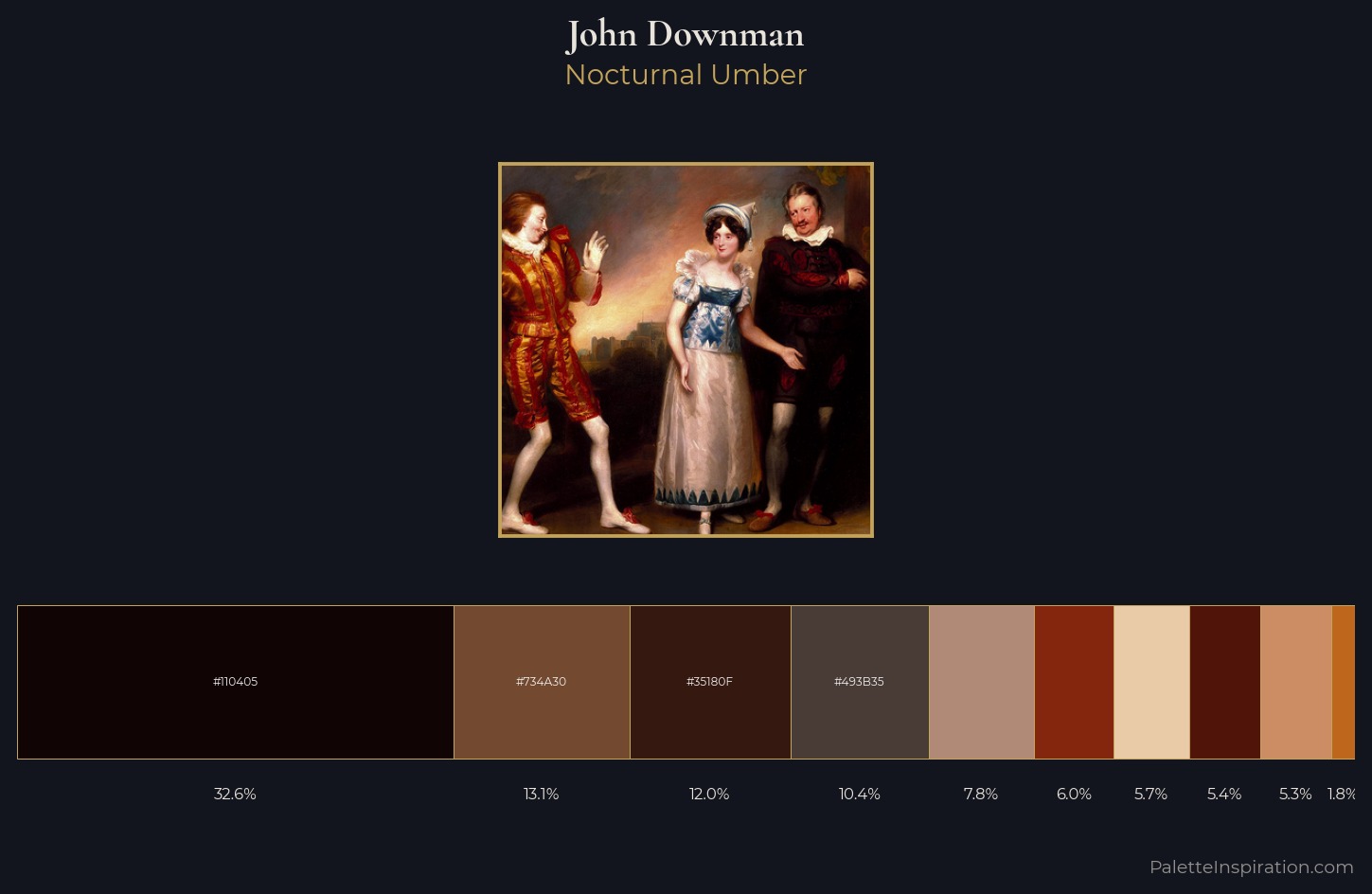The width and height of the screenshot is (1372, 894).
Task: Click the dusty pink-tan 7.8% swatch
Action: coord(982,682)
